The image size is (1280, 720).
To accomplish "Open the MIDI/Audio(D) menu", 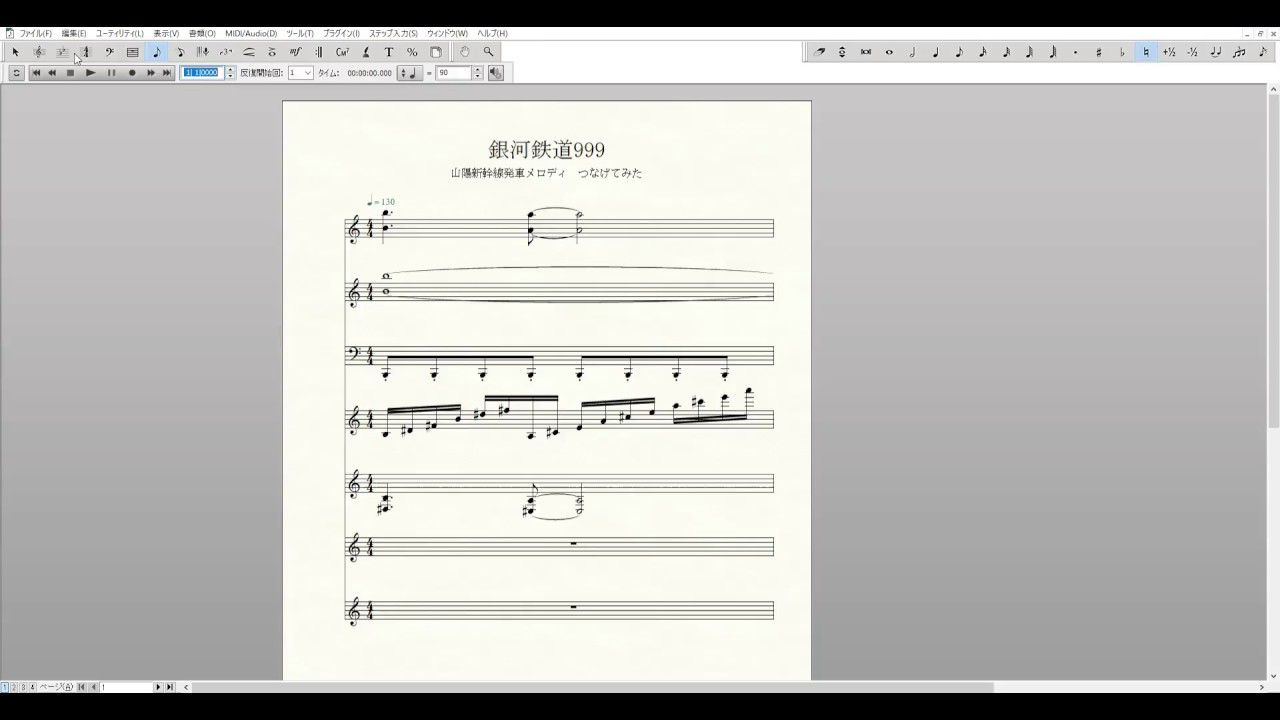I will 251,33.
